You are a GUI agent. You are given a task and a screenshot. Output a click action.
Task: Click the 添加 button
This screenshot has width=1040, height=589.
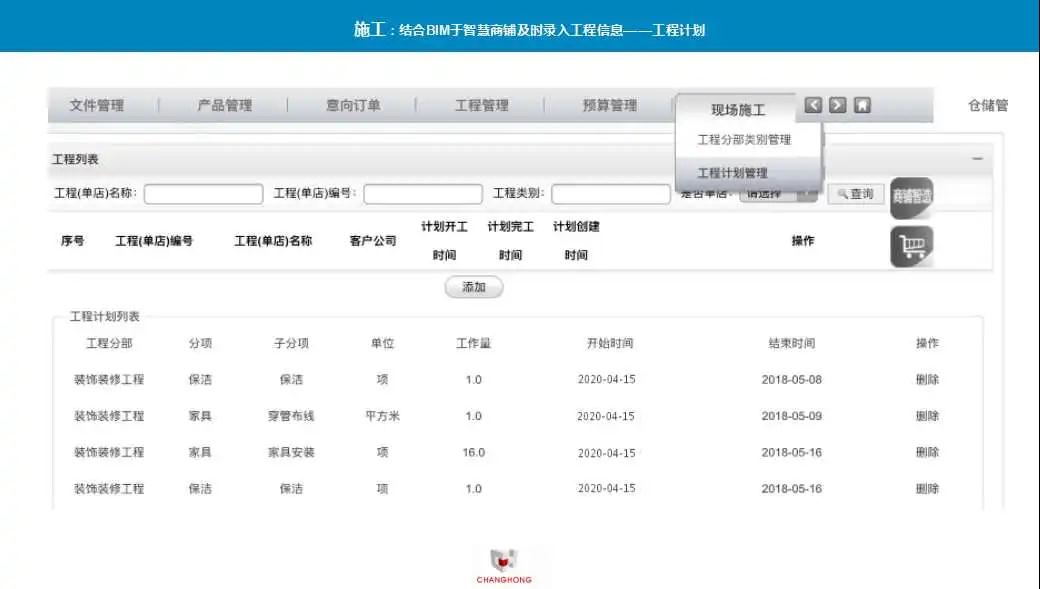pyautogui.click(x=472, y=287)
